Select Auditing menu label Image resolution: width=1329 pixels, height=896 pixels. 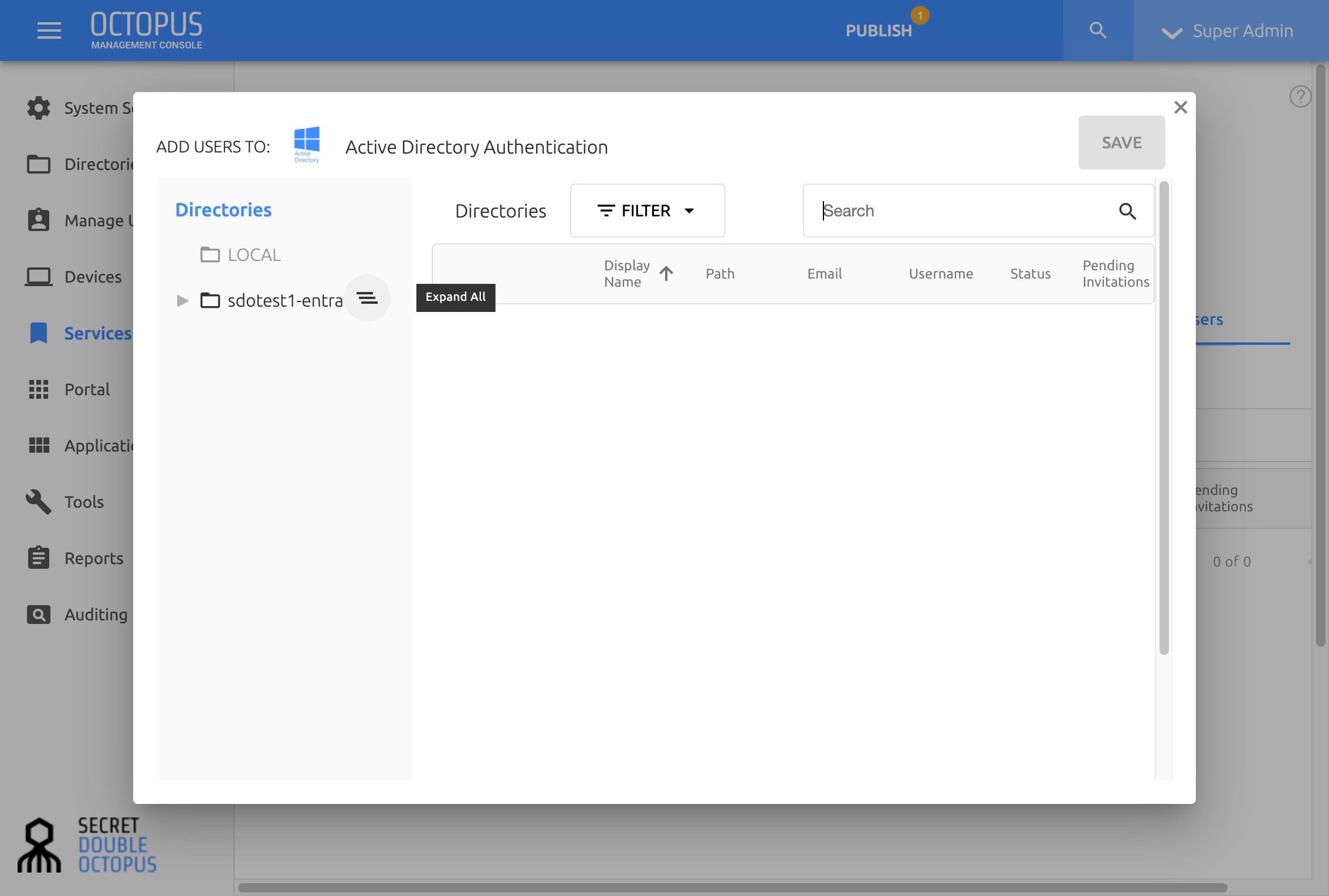pyautogui.click(x=96, y=615)
